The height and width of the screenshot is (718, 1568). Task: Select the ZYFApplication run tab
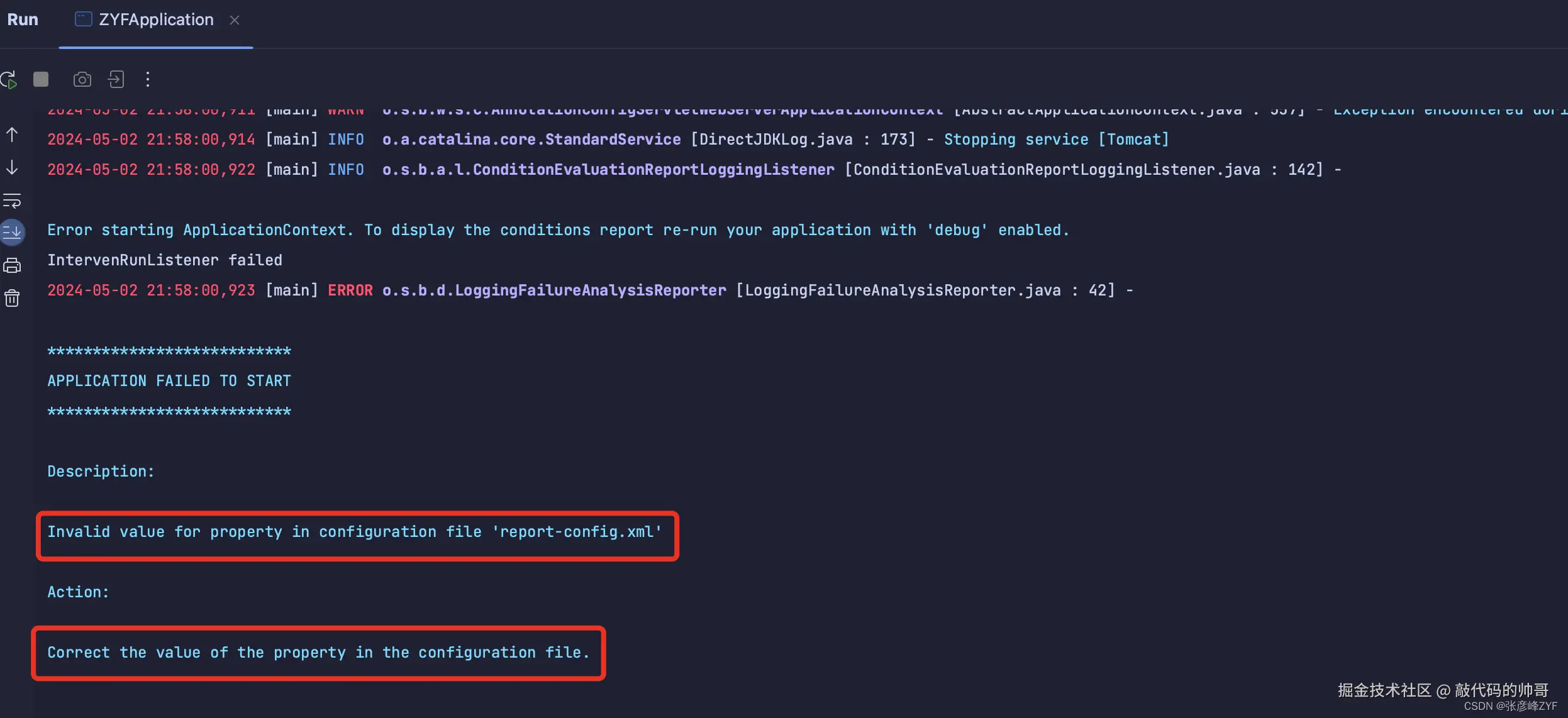[x=155, y=20]
